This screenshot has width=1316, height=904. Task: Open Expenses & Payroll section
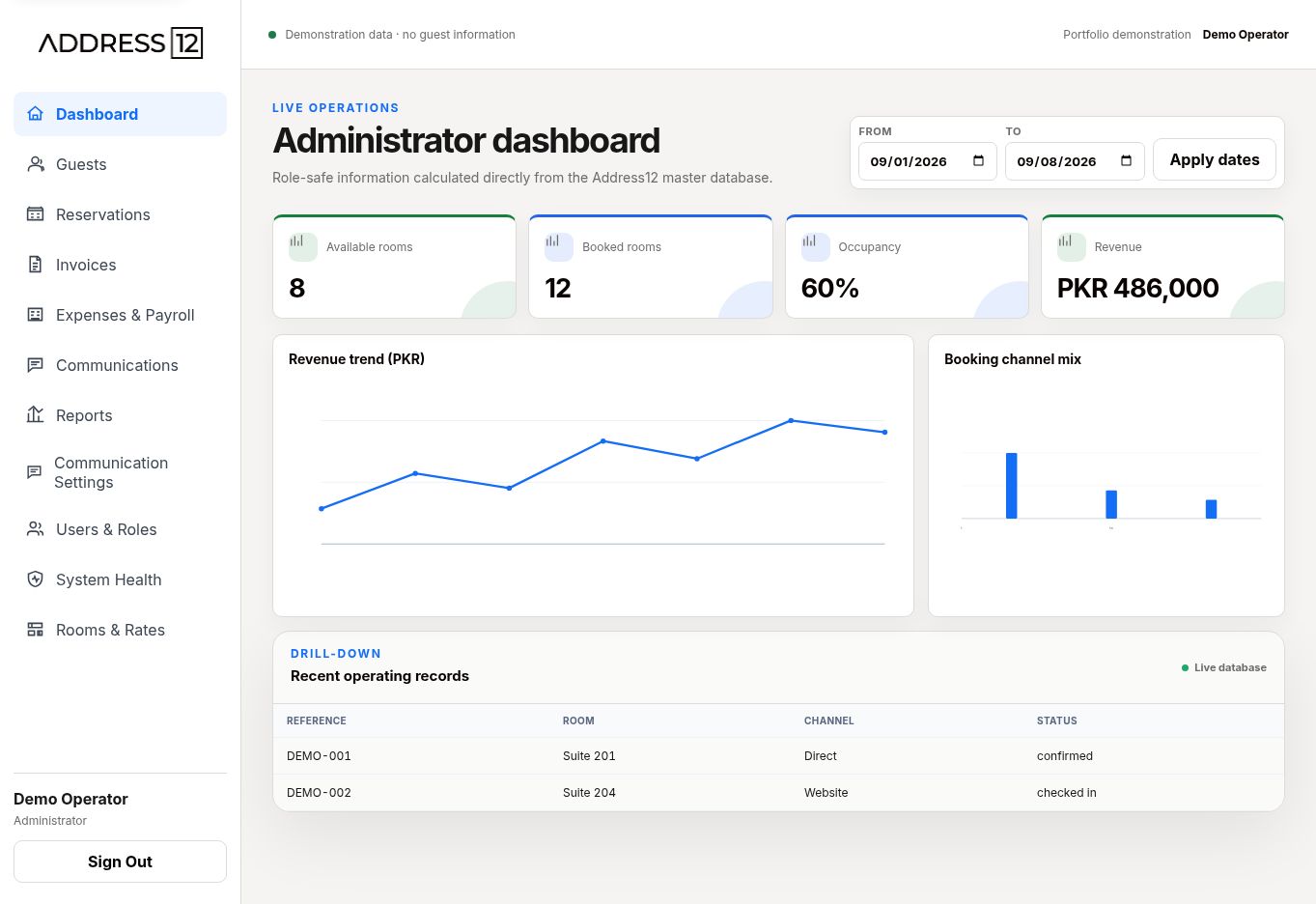pyautogui.click(x=120, y=315)
